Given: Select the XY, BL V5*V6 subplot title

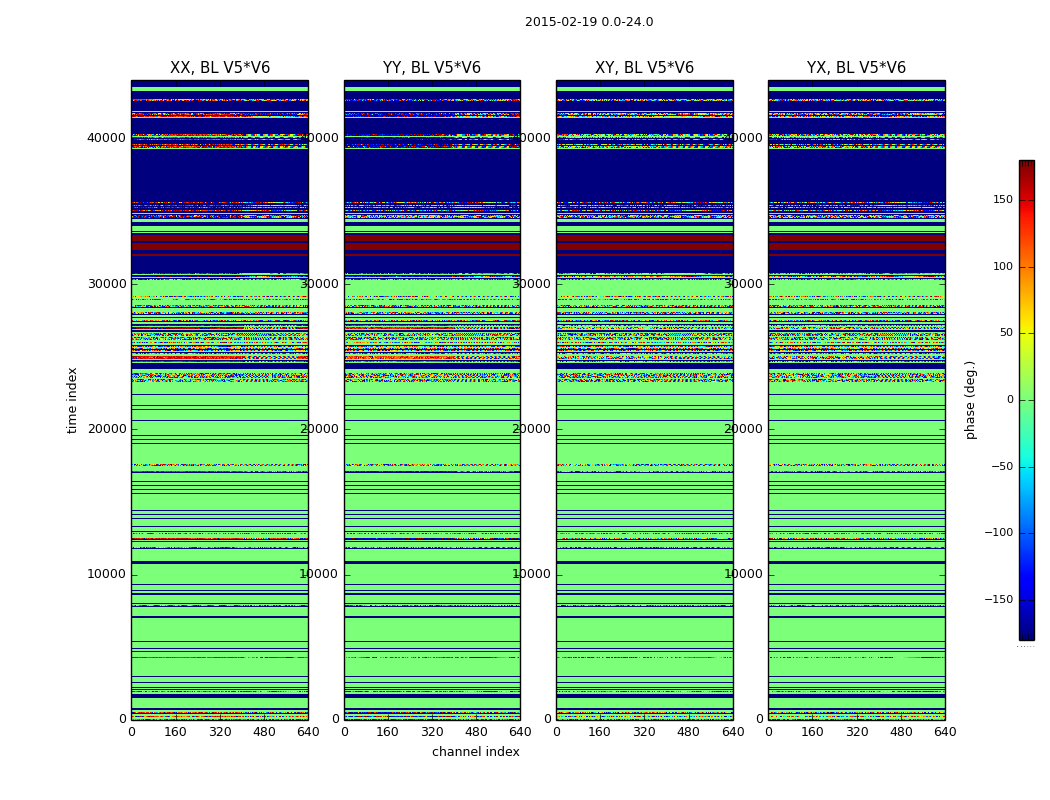Looking at the screenshot, I should (644, 68).
